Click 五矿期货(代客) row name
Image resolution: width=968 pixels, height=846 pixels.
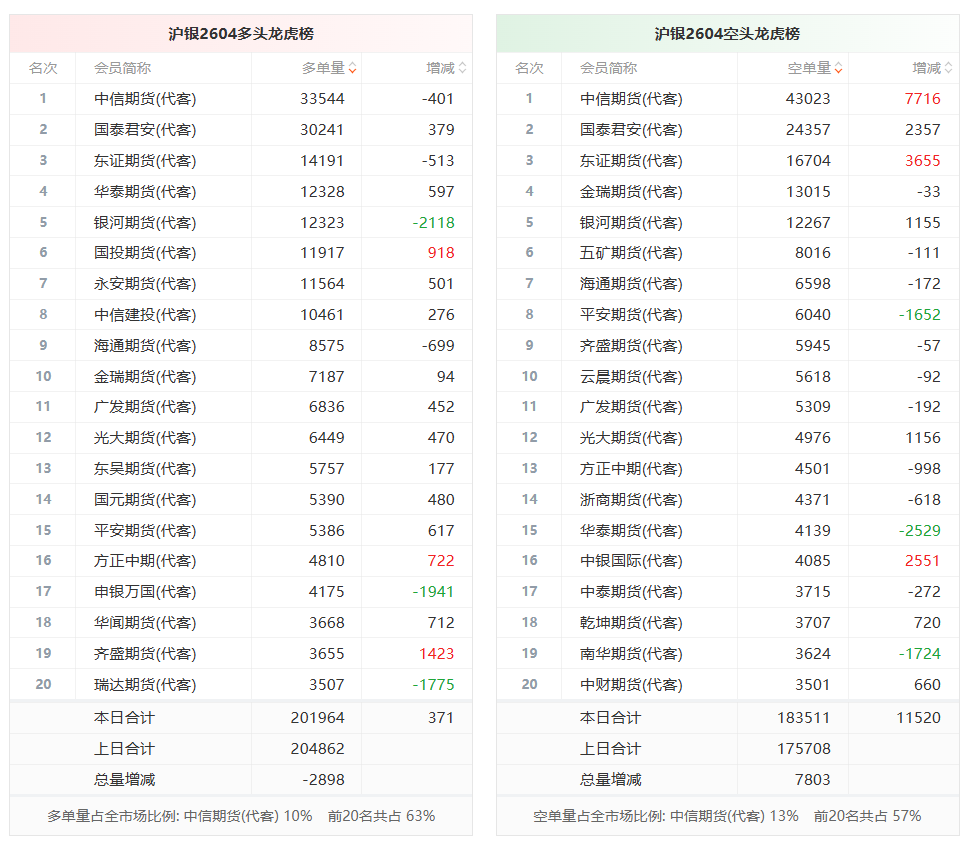(x=631, y=253)
